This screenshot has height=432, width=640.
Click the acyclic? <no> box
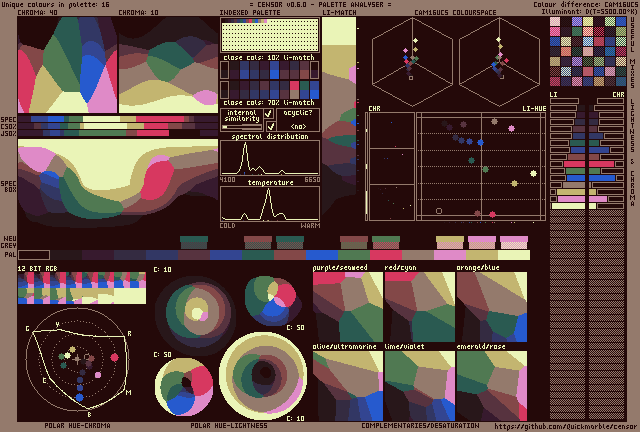(298, 120)
